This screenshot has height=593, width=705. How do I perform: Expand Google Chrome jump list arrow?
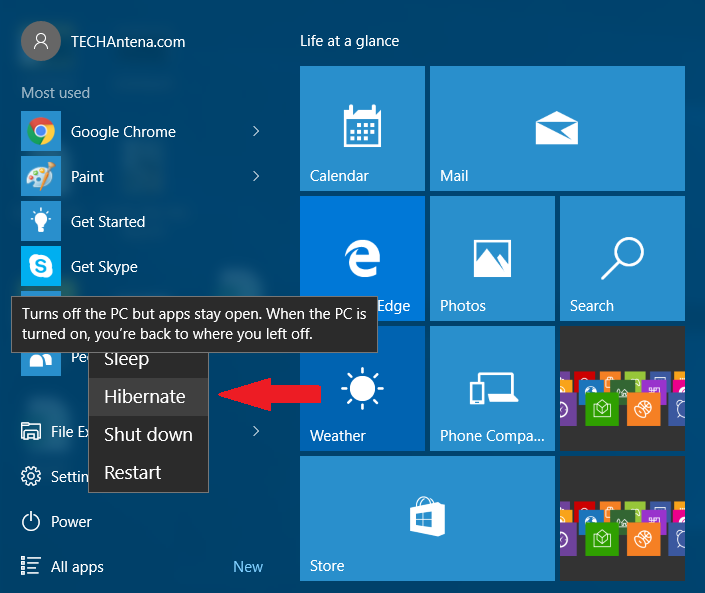tap(256, 131)
